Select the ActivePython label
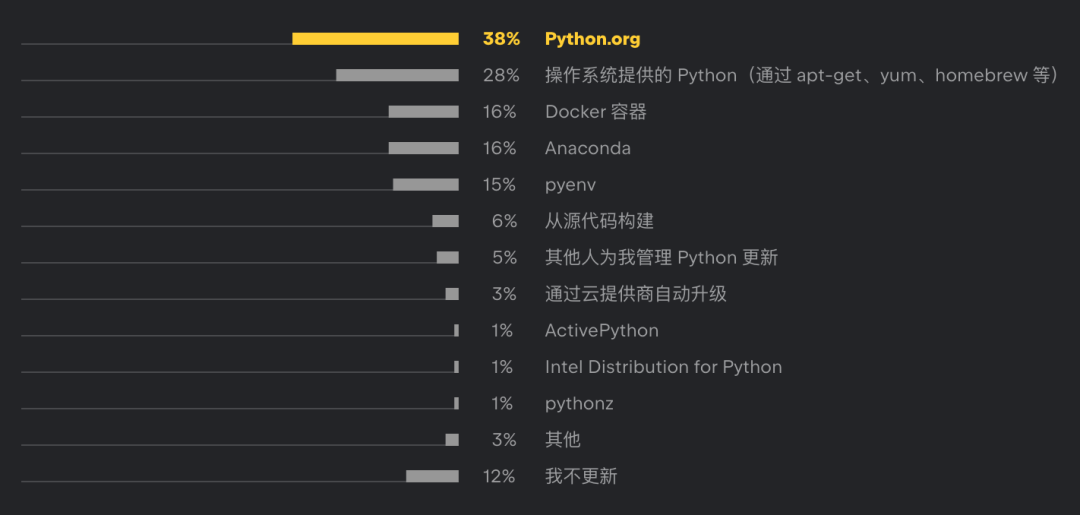 [601, 331]
